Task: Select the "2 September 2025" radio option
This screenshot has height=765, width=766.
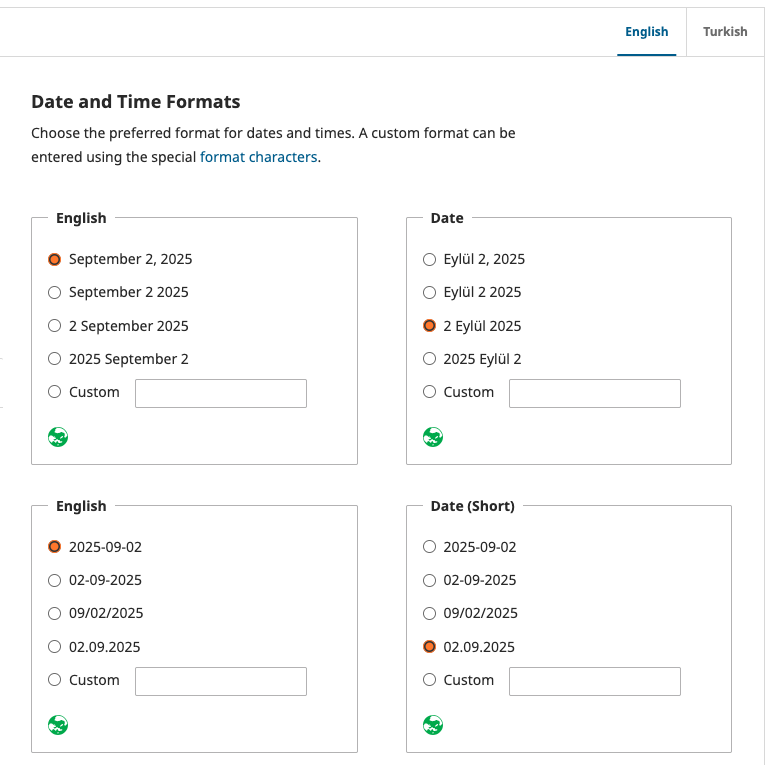Action: point(55,326)
